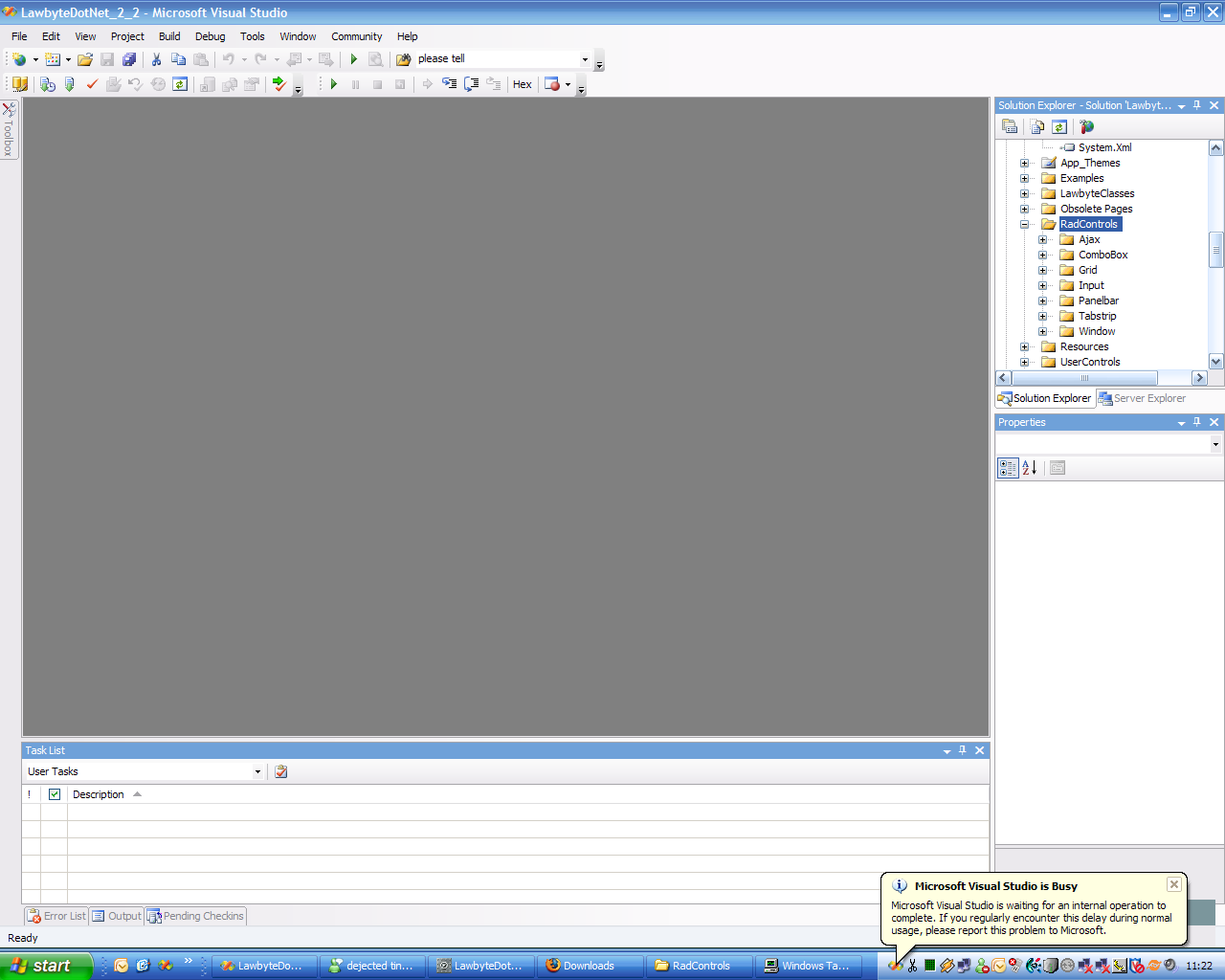Switch to the Output tab
1225x980 pixels.
click(x=117, y=916)
